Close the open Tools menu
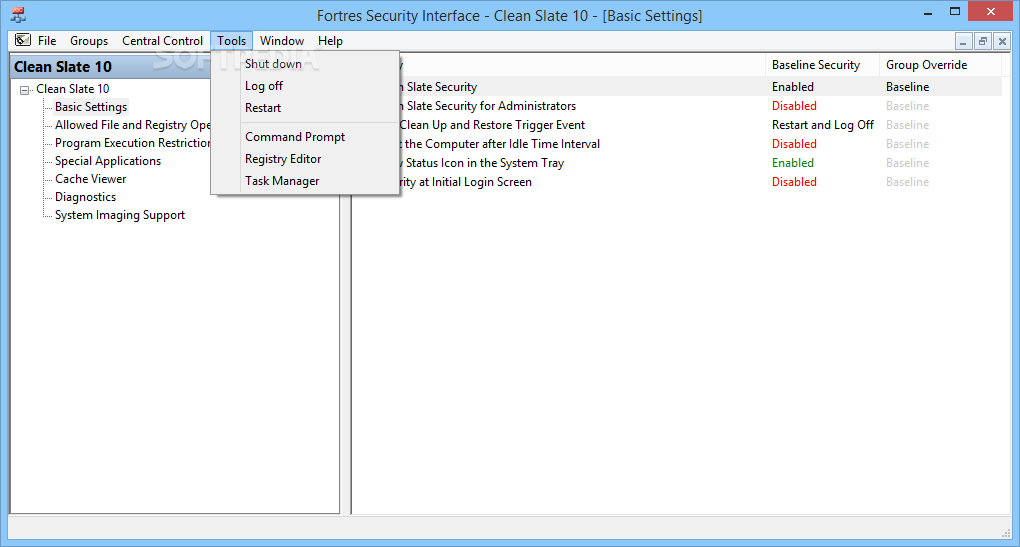 pos(232,41)
